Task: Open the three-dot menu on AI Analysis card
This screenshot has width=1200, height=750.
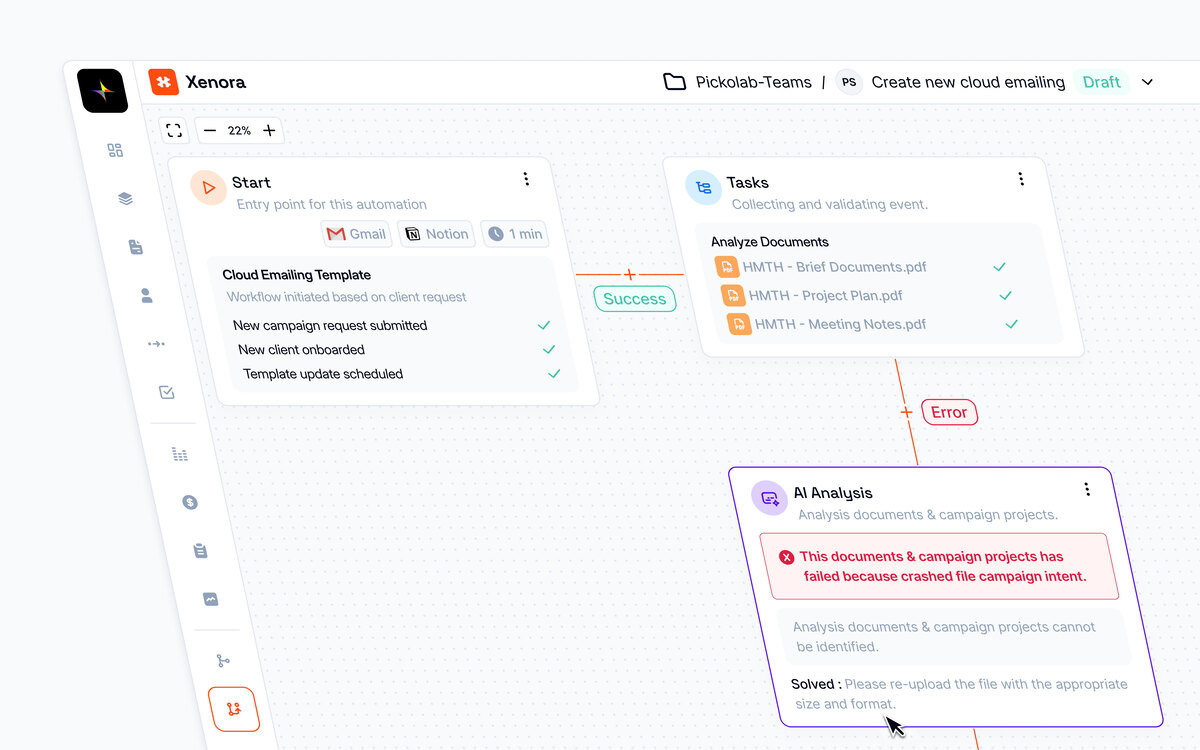Action: click(x=1087, y=489)
